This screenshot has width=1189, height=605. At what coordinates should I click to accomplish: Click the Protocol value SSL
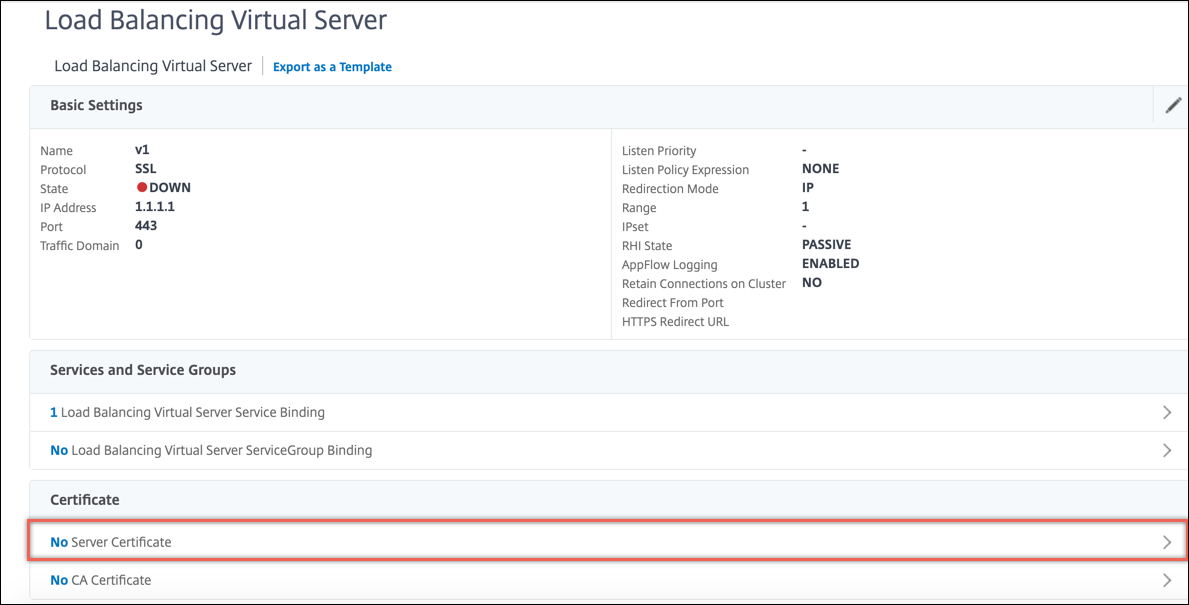tap(146, 169)
